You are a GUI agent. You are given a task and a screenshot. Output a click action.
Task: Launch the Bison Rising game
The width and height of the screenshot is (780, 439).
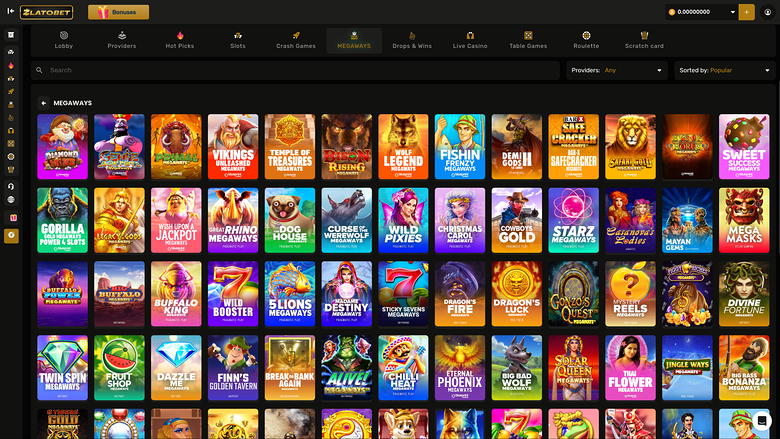pyautogui.click(x=347, y=147)
